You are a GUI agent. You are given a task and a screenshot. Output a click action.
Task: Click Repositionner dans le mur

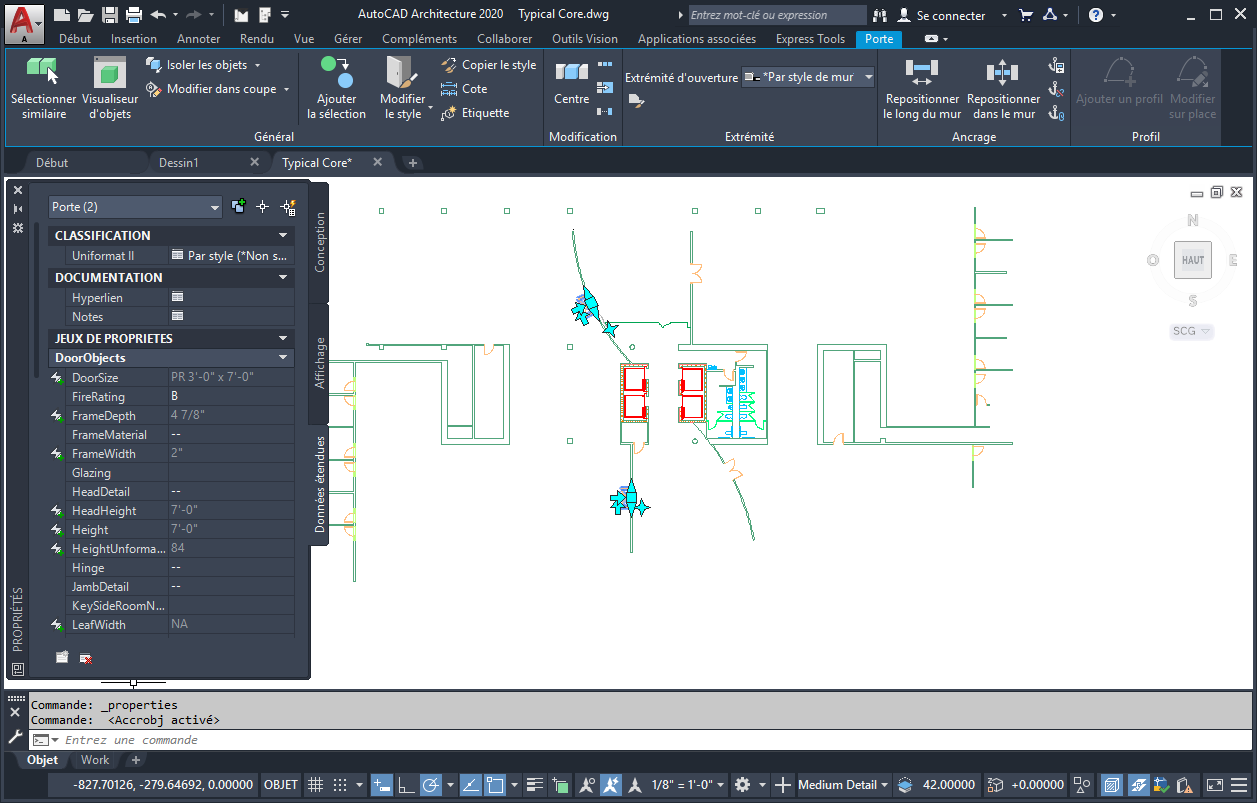click(x=1003, y=89)
